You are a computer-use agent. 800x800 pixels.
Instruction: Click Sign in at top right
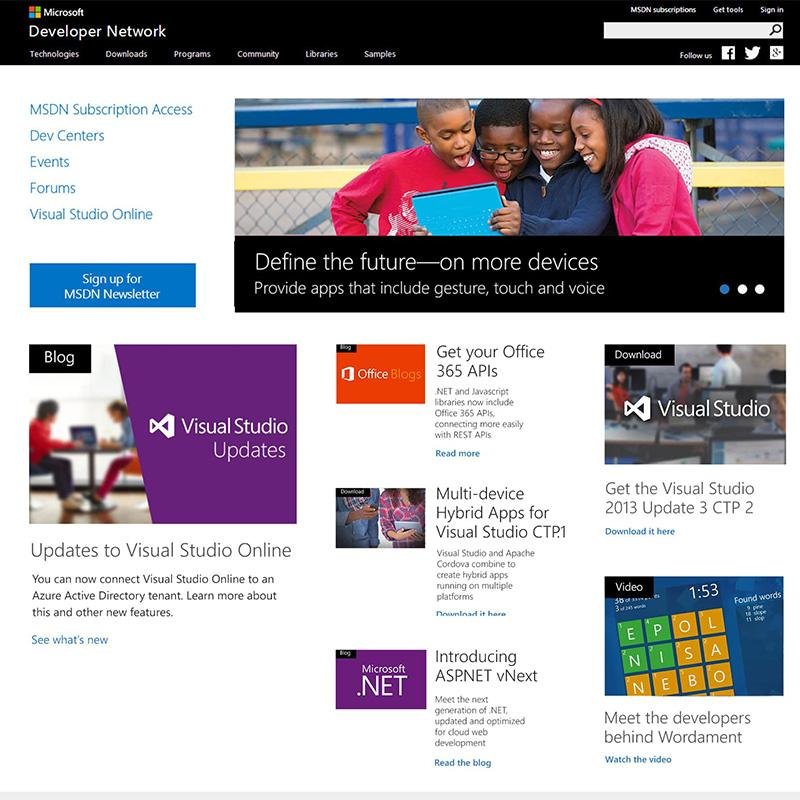[x=771, y=10]
